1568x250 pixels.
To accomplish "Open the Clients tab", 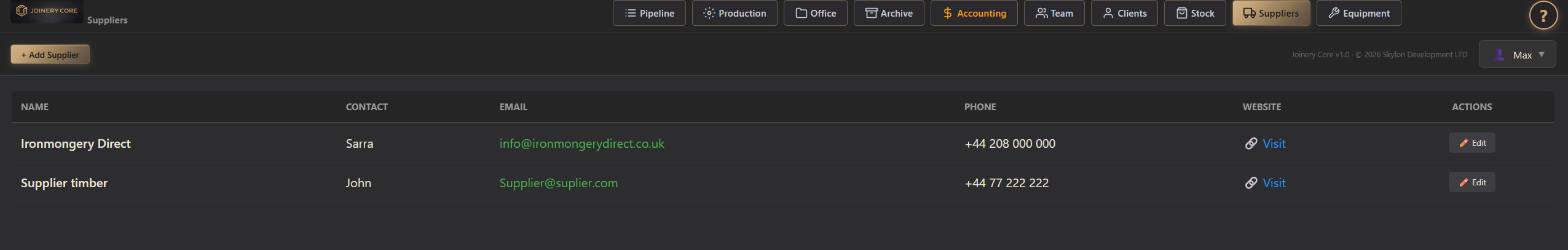I will [x=1124, y=13].
